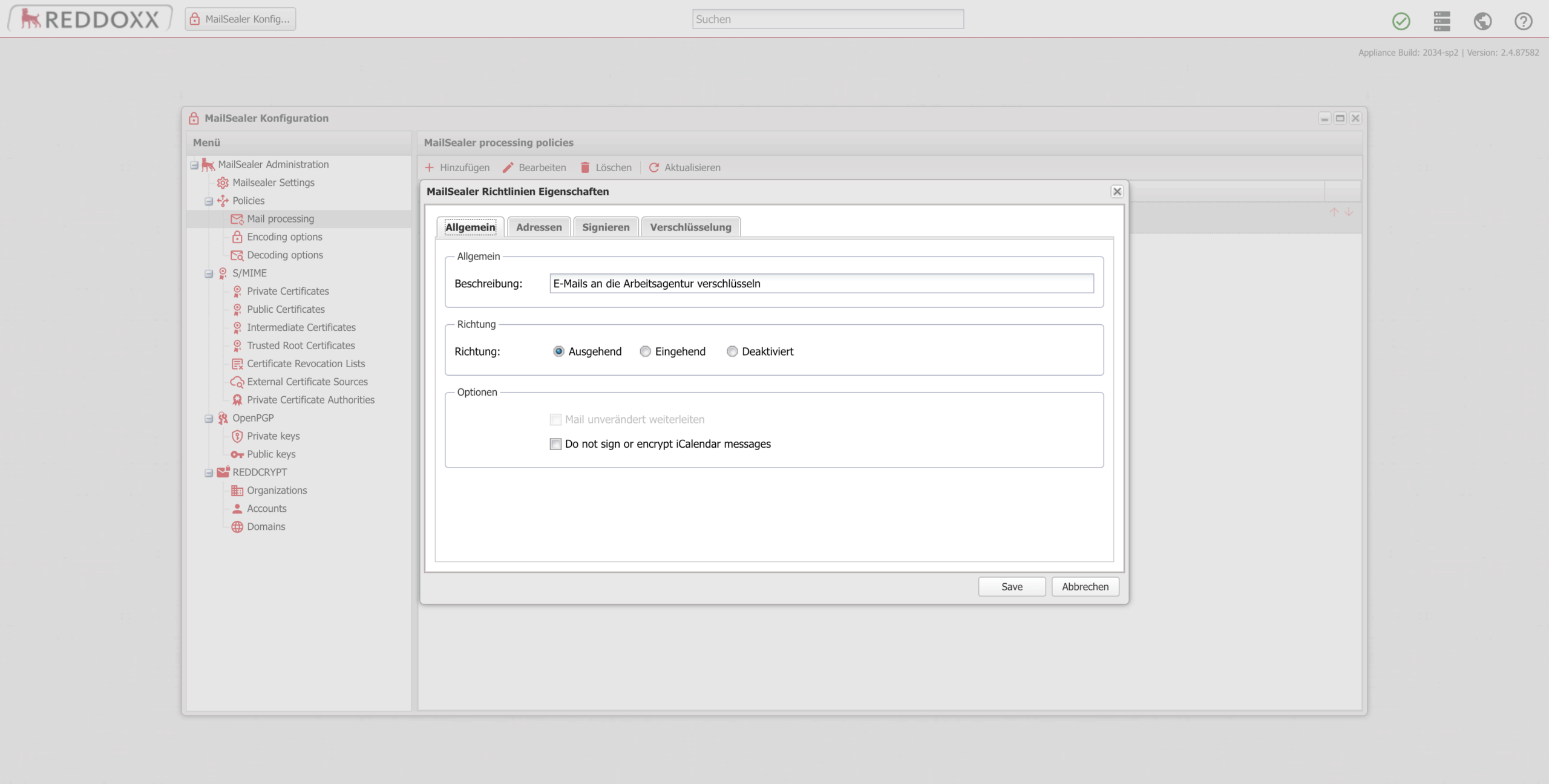The height and width of the screenshot is (784, 1549).
Task: Click the green status checkmark icon
Action: (x=1401, y=21)
